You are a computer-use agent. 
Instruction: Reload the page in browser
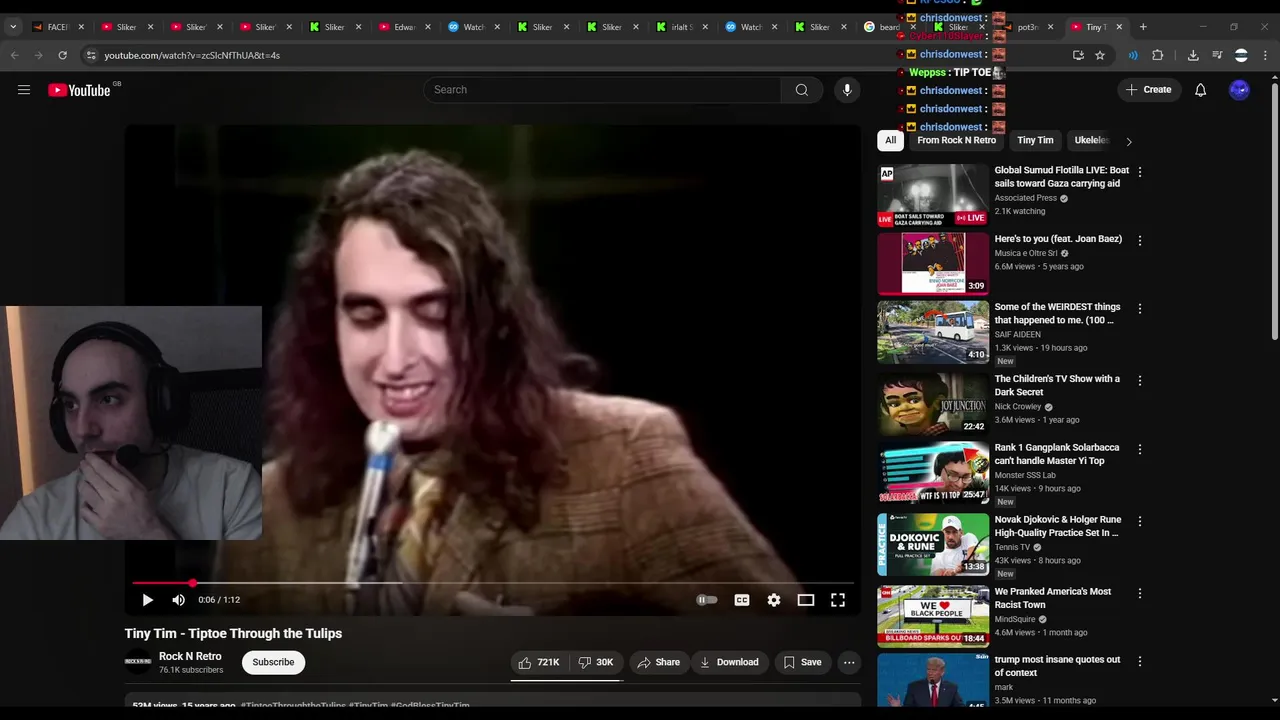point(62,56)
